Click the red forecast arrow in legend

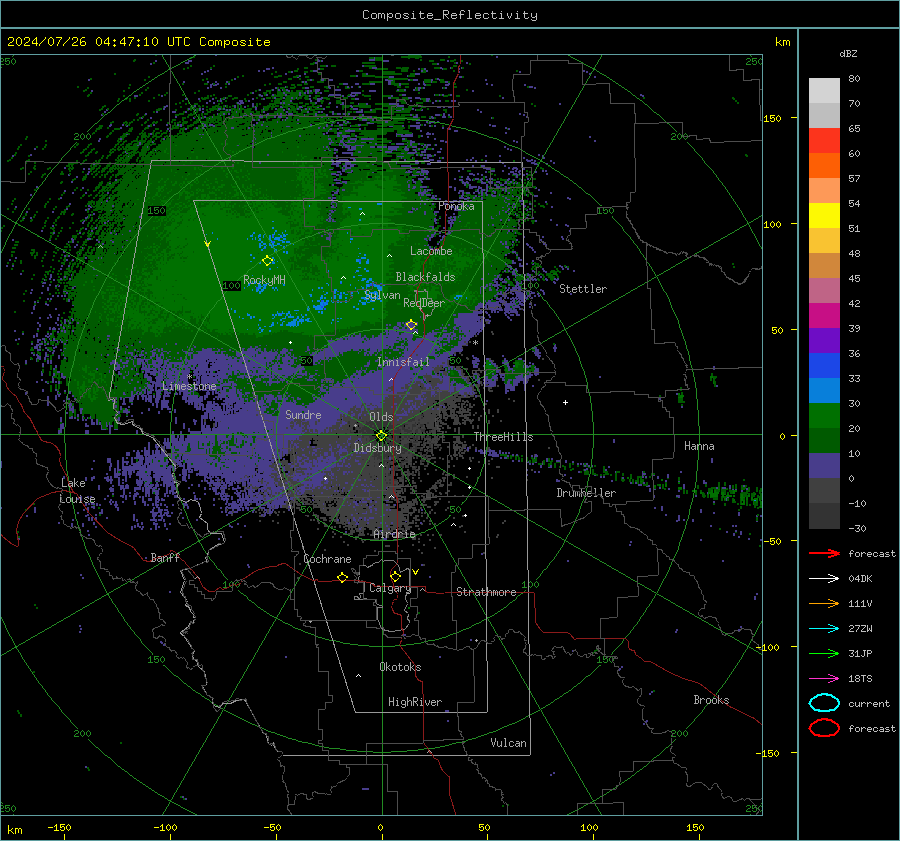[824, 553]
